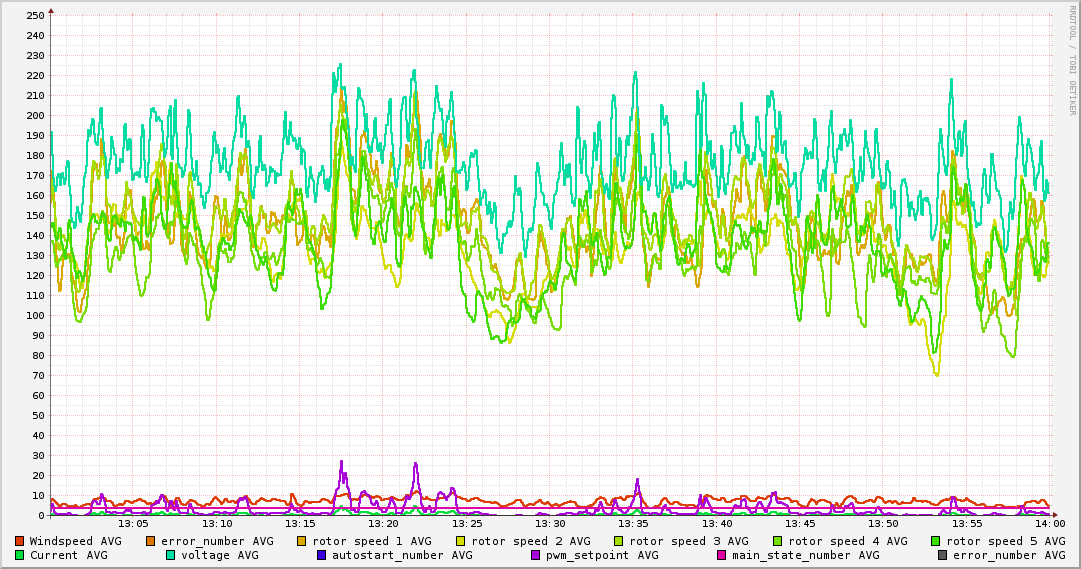Click the 200 value on the y-axis
The height and width of the screenshot is (569, 1081).
tap(34, 116)
